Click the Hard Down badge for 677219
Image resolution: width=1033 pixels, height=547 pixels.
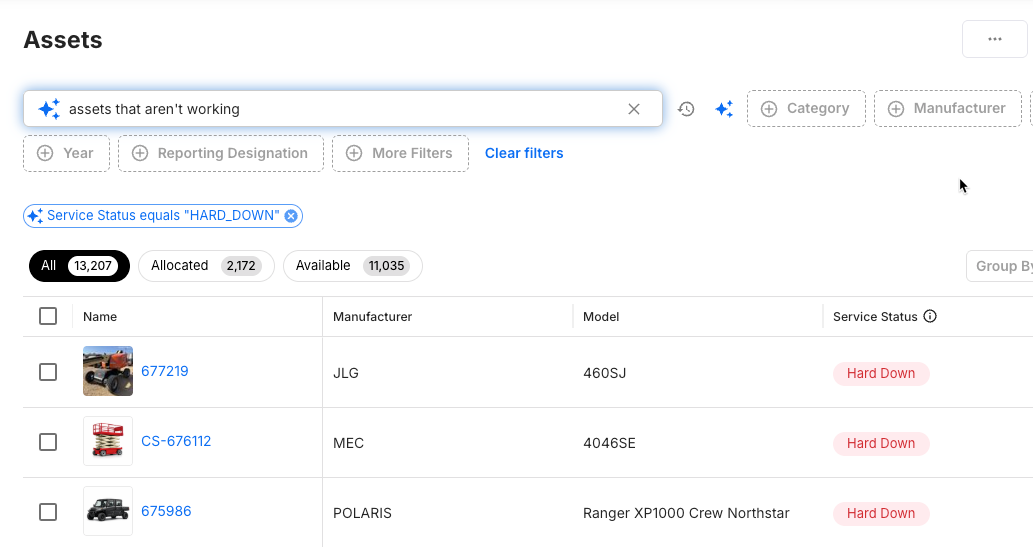coord(881,373)
